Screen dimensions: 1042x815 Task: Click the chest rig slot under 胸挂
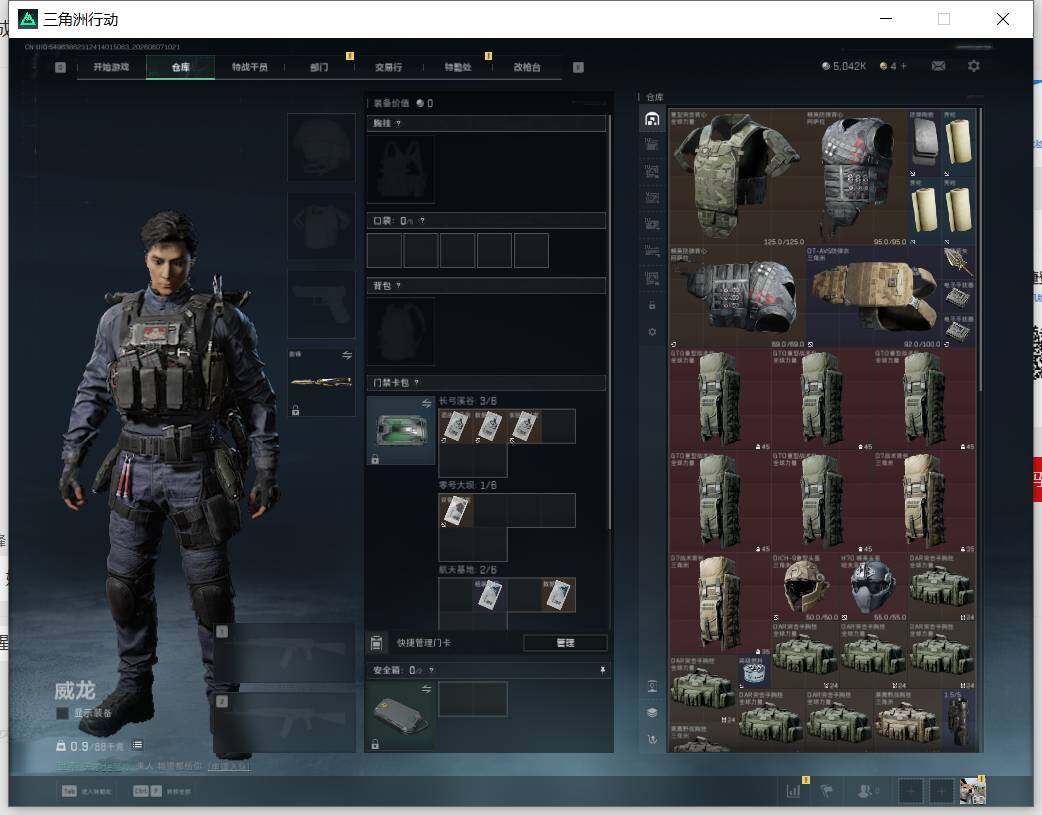pyautogui.click(x=401, y=170)
